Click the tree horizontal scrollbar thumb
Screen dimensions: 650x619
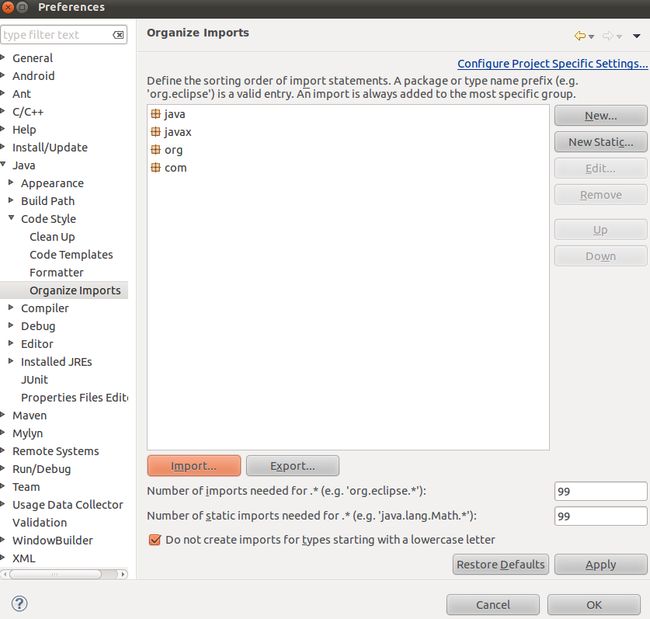(x=55, y=574)
